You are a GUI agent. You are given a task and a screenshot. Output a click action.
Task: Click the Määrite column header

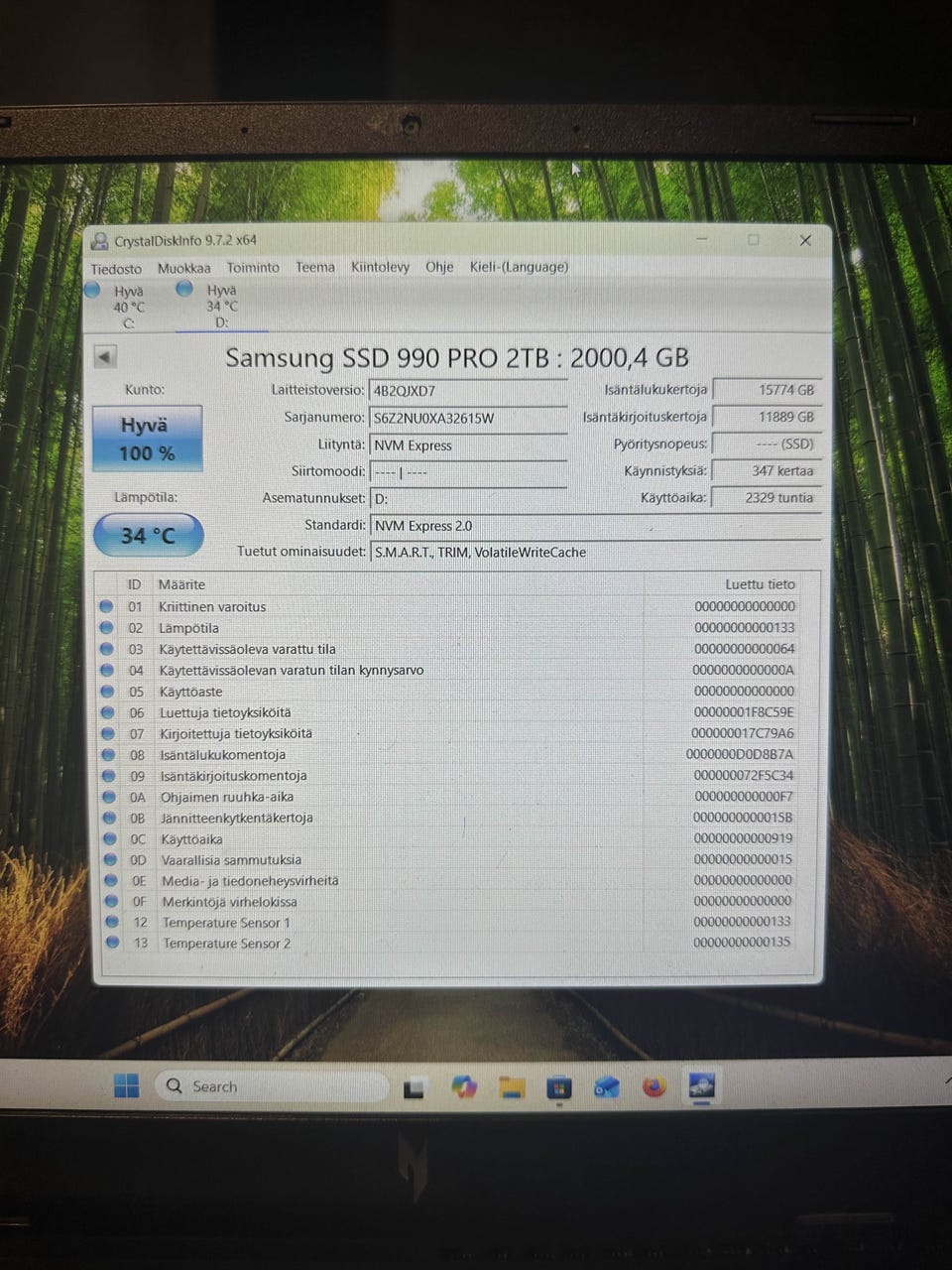(x=181, y=584)
